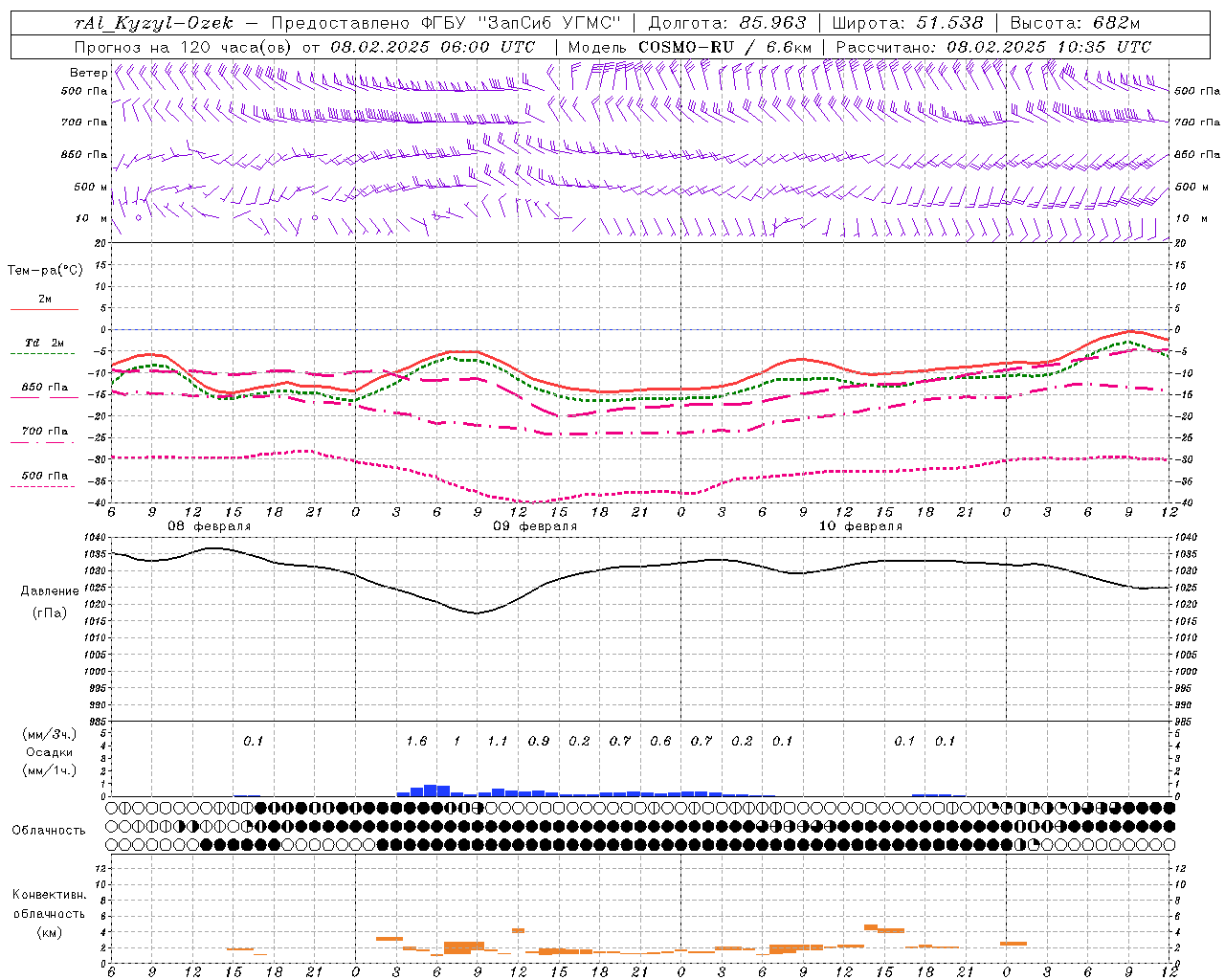This screenshot has height=980, width=1225.
Task: Click the Конвективн. облачность label
Action: tap(49, 904)
